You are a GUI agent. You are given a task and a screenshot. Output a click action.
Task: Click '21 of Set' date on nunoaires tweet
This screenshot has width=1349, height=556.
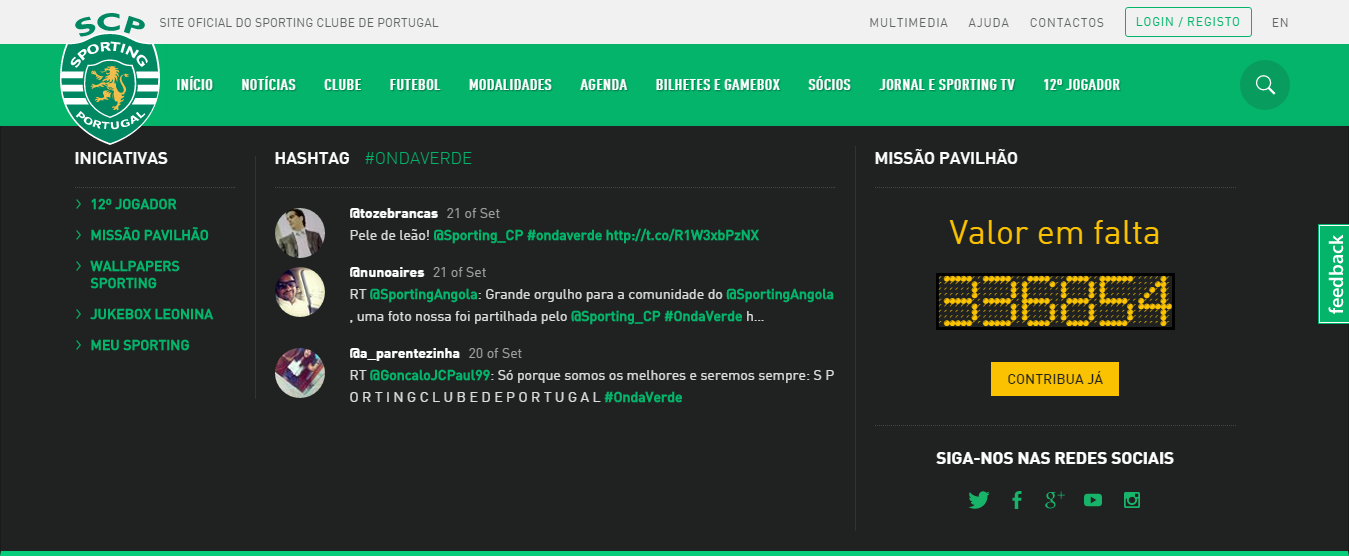tap(460, 272)
